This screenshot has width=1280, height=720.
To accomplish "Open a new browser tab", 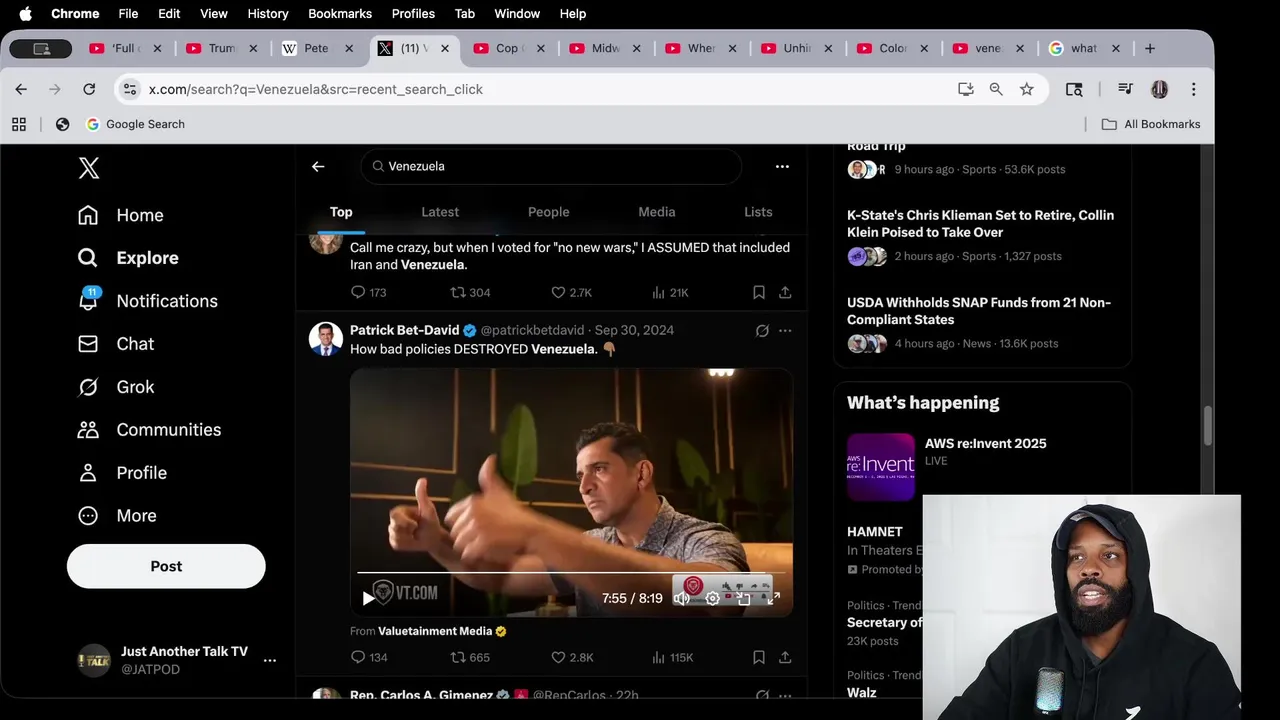I will coord(1150,48).
